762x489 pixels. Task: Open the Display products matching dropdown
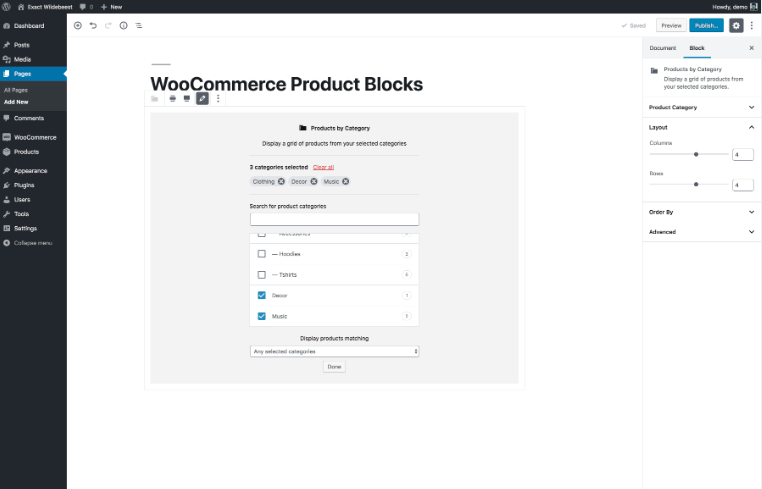[x=334, y=351]
